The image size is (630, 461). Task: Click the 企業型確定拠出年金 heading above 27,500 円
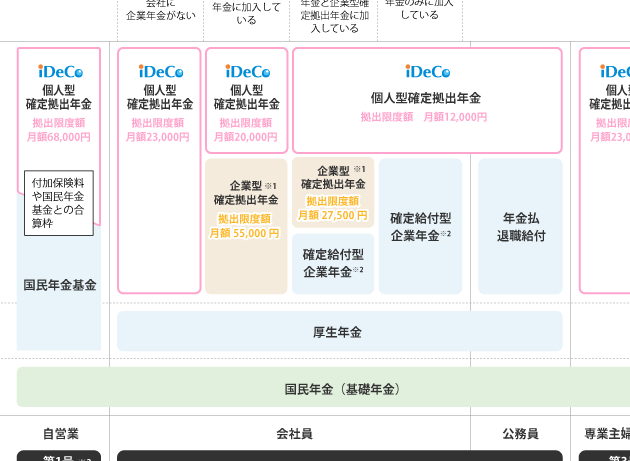[x=333, y=177]
